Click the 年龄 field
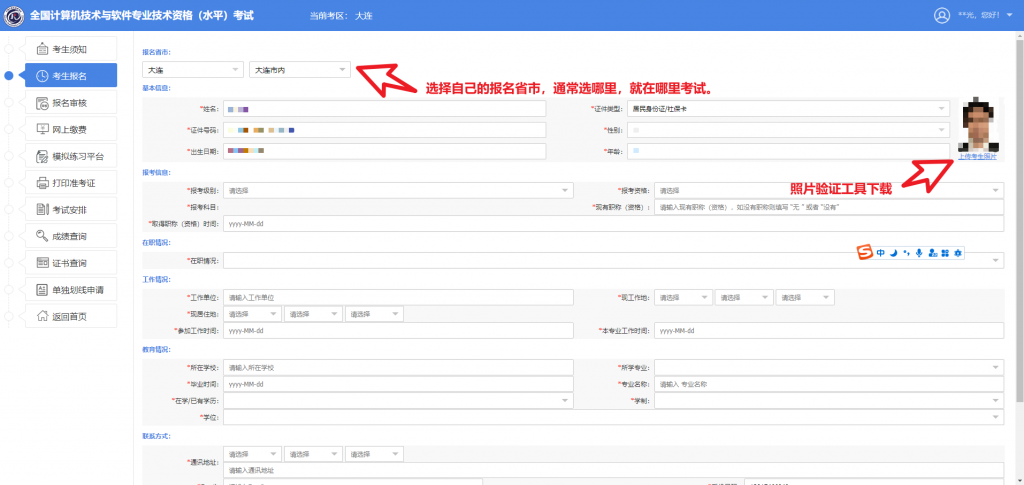The width and height of the screenshot is (1024, 485). click(788, 151)
